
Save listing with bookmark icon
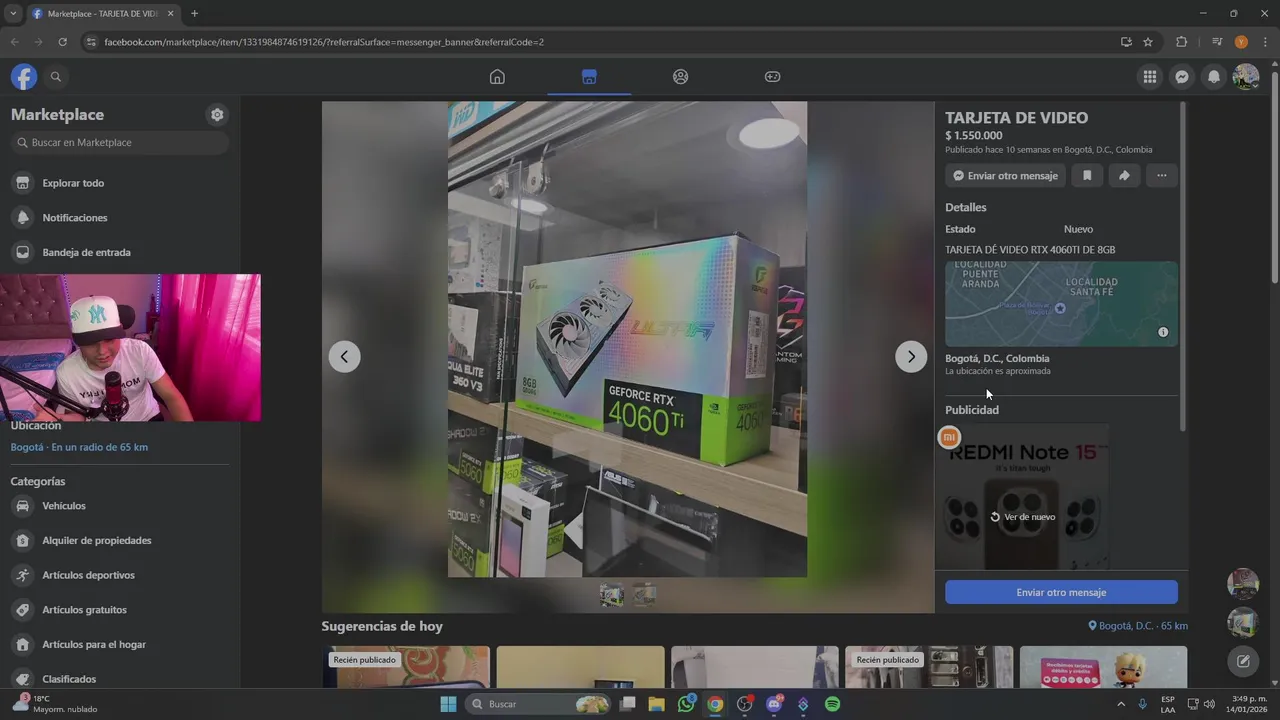pyautogui.click(x=1087, y=176)
